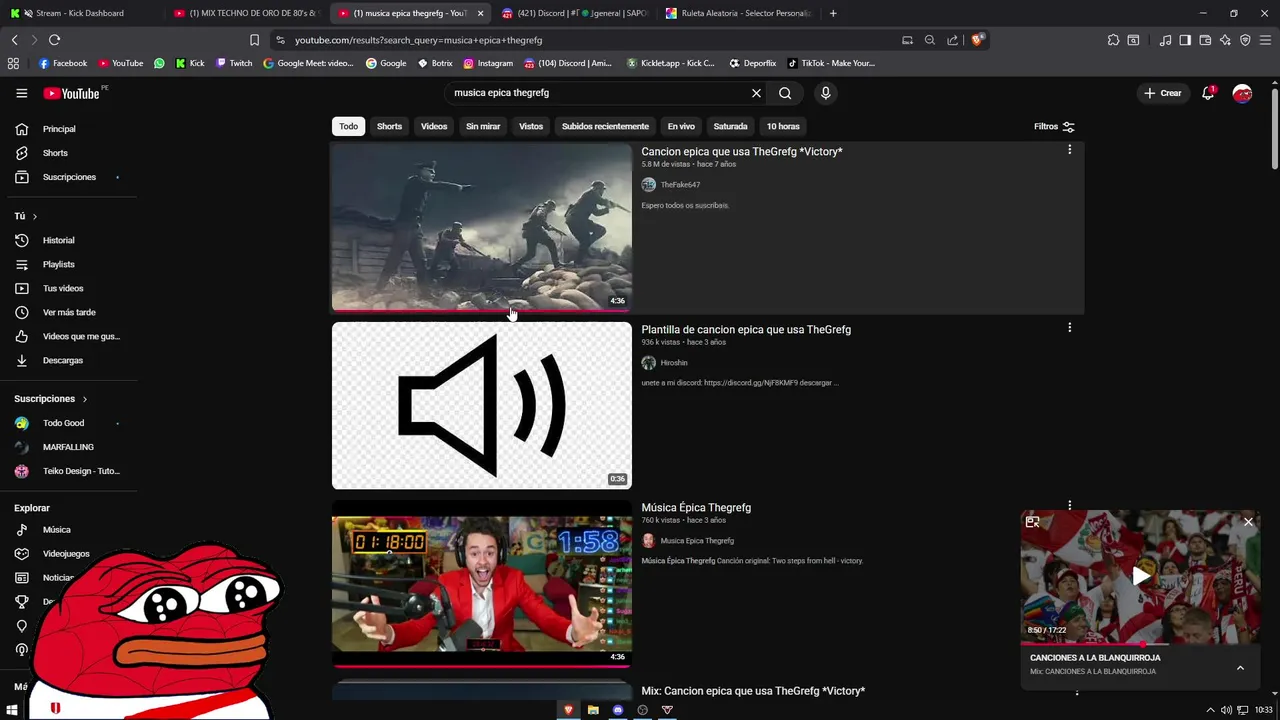
Task: Start voice search with microphone
Action: [825, 93]
